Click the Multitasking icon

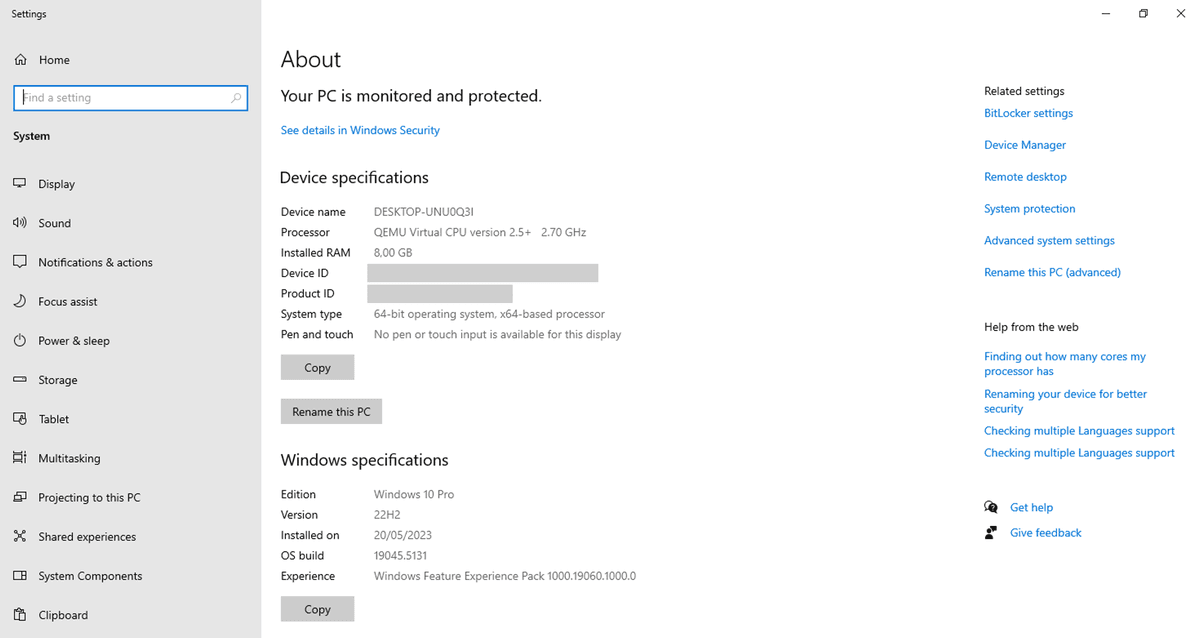click(x=19, y=458)
